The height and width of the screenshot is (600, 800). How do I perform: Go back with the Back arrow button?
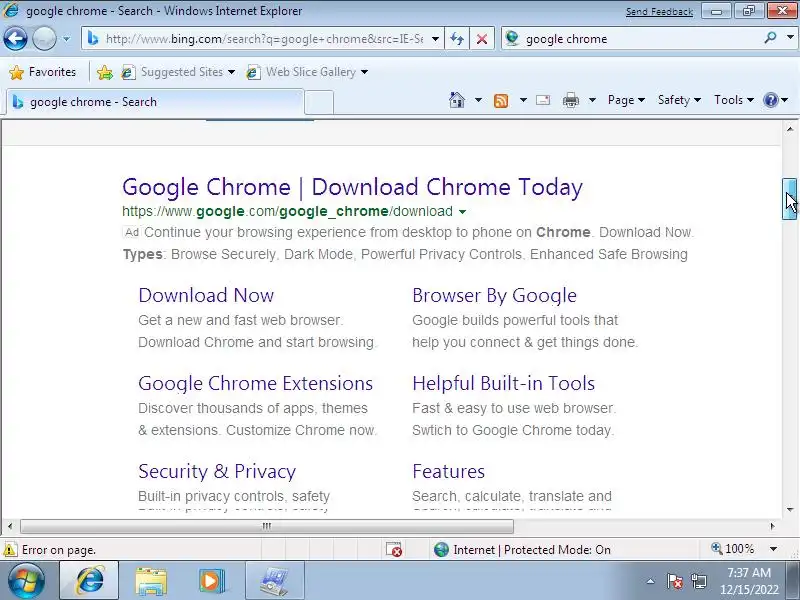tap(15, 39)
